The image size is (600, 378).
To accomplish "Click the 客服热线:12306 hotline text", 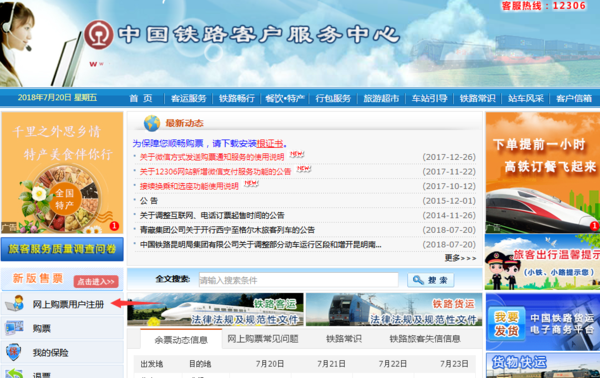I will [543, 6].
